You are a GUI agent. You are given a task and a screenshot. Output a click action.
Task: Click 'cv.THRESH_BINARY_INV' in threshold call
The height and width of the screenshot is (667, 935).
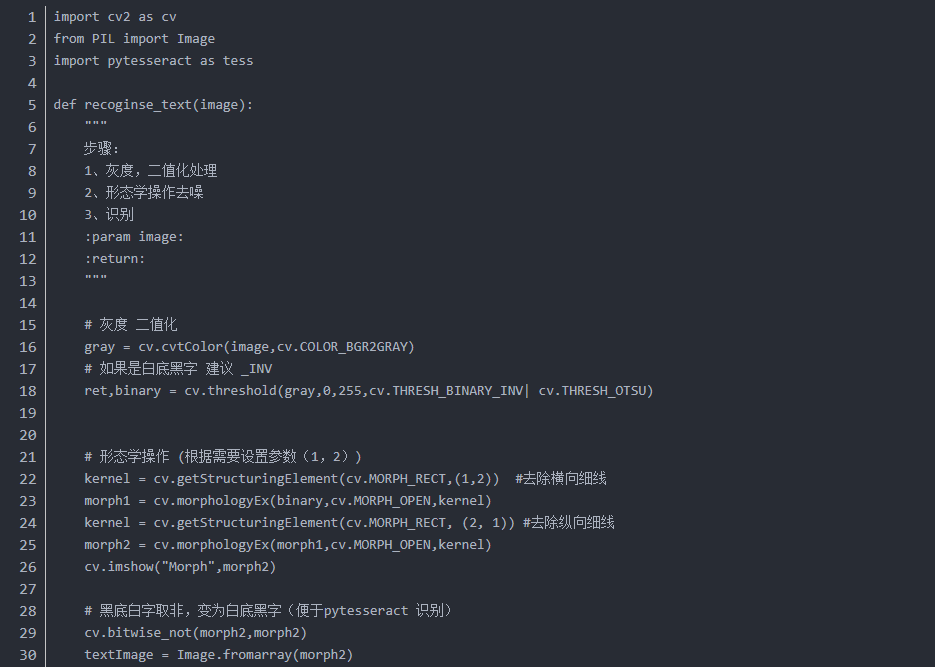(446, 391)
